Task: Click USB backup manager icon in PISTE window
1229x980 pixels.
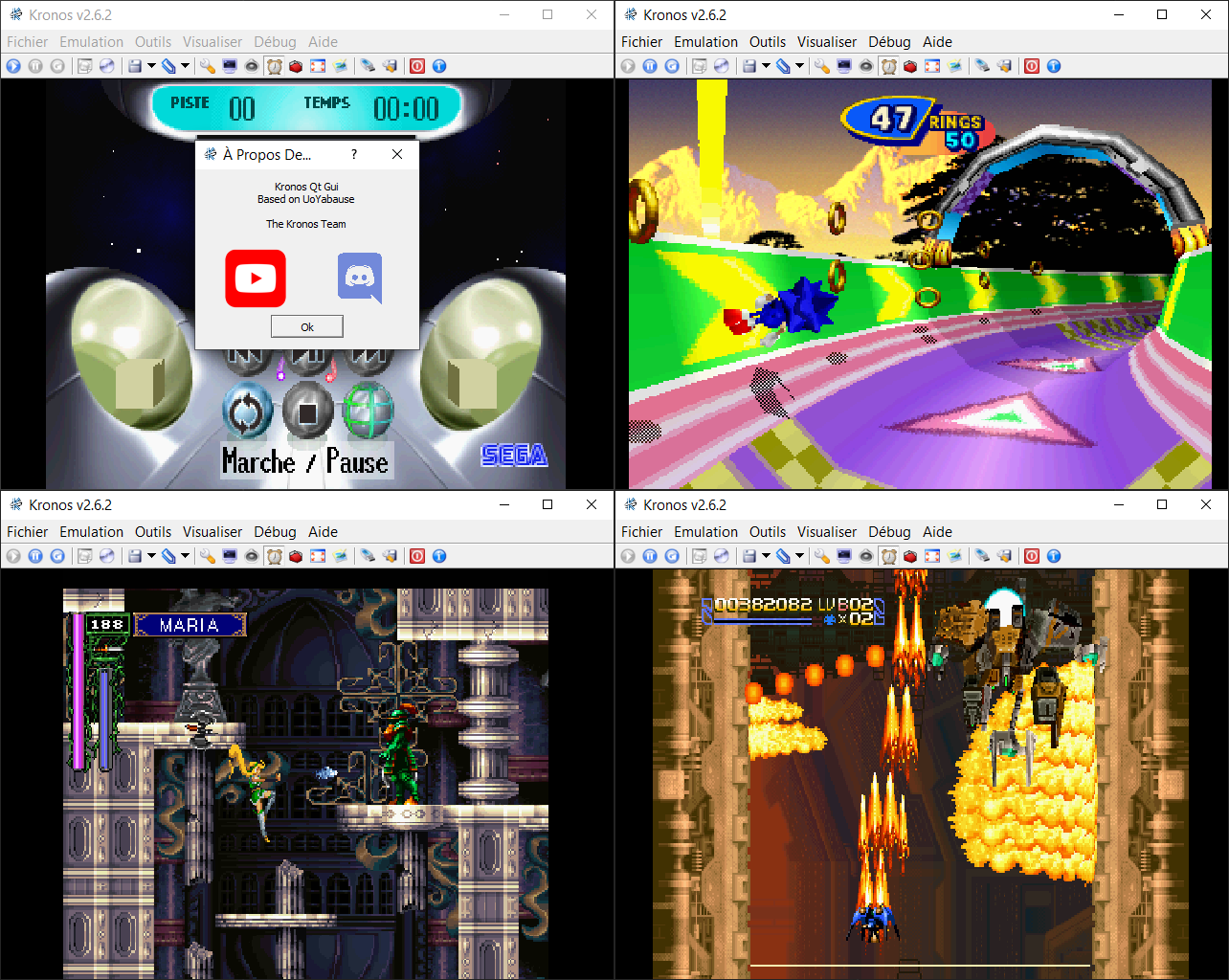Action: (368, 66)
